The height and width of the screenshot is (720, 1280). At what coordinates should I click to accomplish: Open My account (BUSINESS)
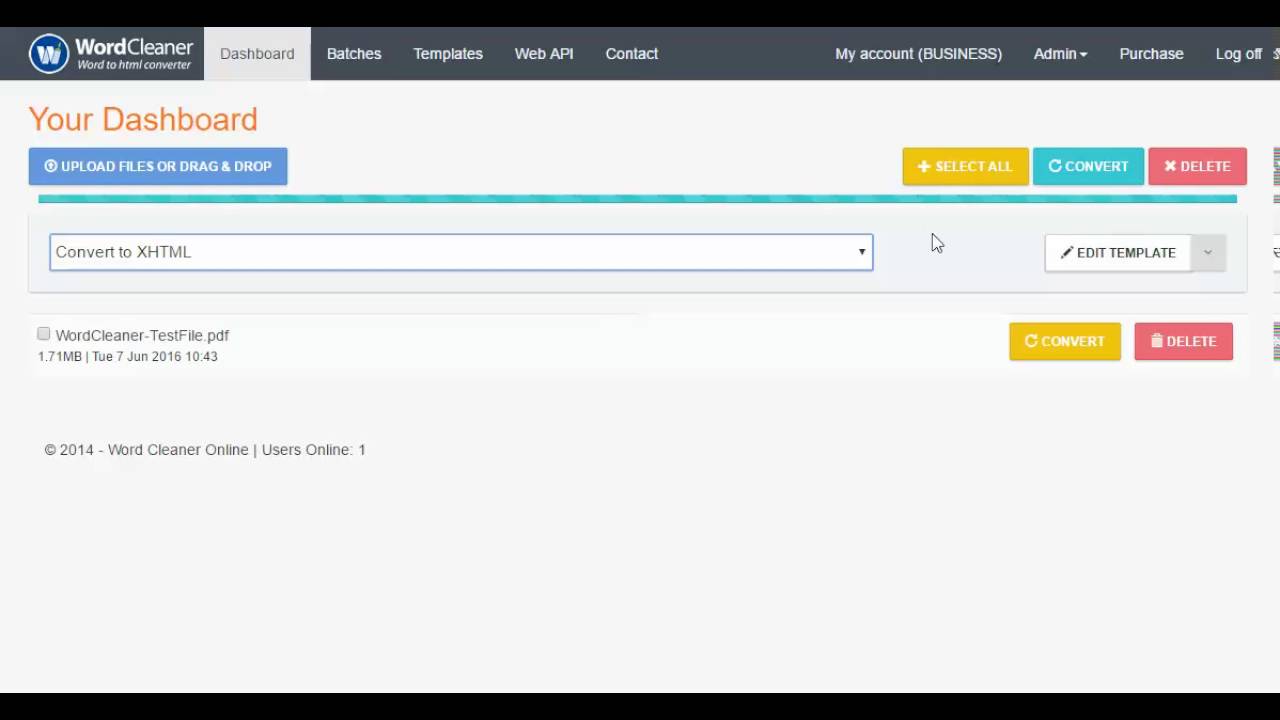coord(918,54)
